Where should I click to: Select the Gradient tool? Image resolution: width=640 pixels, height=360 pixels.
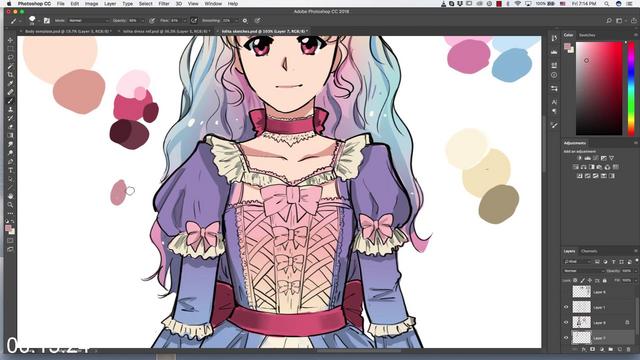tap(10, 135)
